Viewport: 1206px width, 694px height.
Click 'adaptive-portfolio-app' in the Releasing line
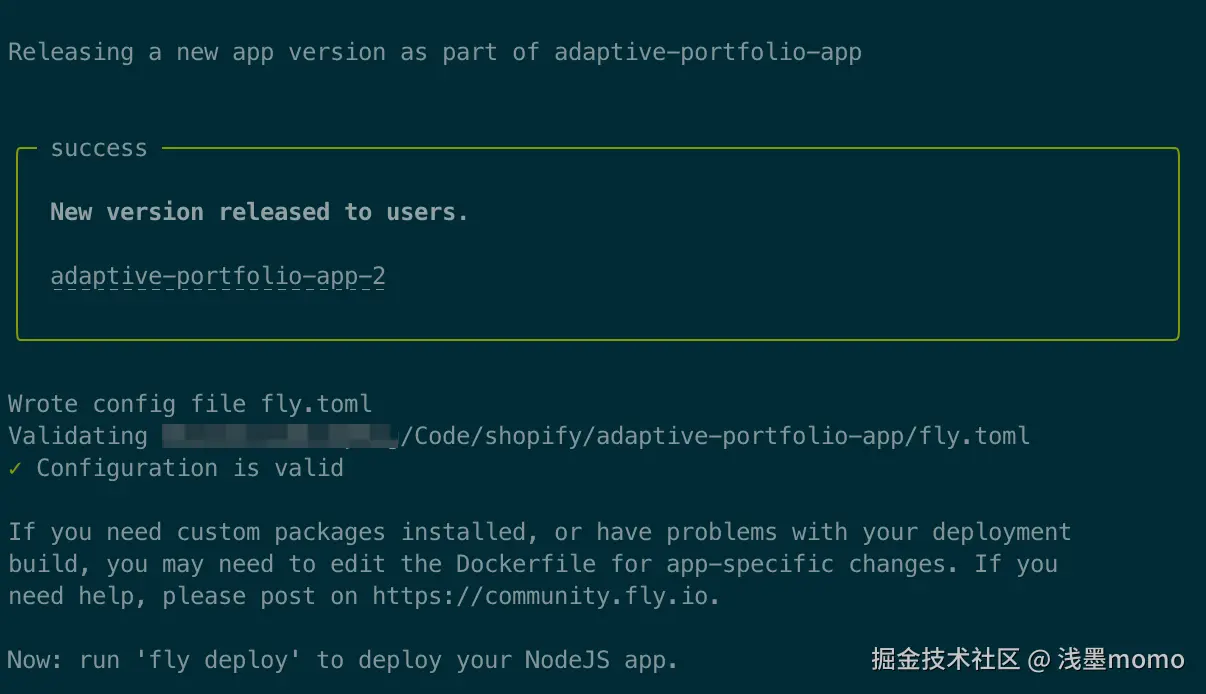pyautogui.click(x=708, y=52)
